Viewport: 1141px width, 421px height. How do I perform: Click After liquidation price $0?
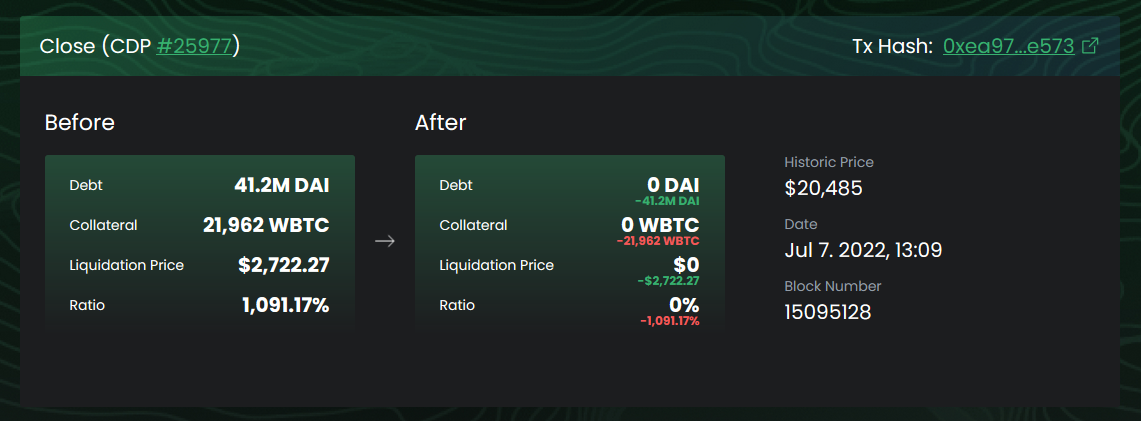pyautogui.click(x=685, y=265)
